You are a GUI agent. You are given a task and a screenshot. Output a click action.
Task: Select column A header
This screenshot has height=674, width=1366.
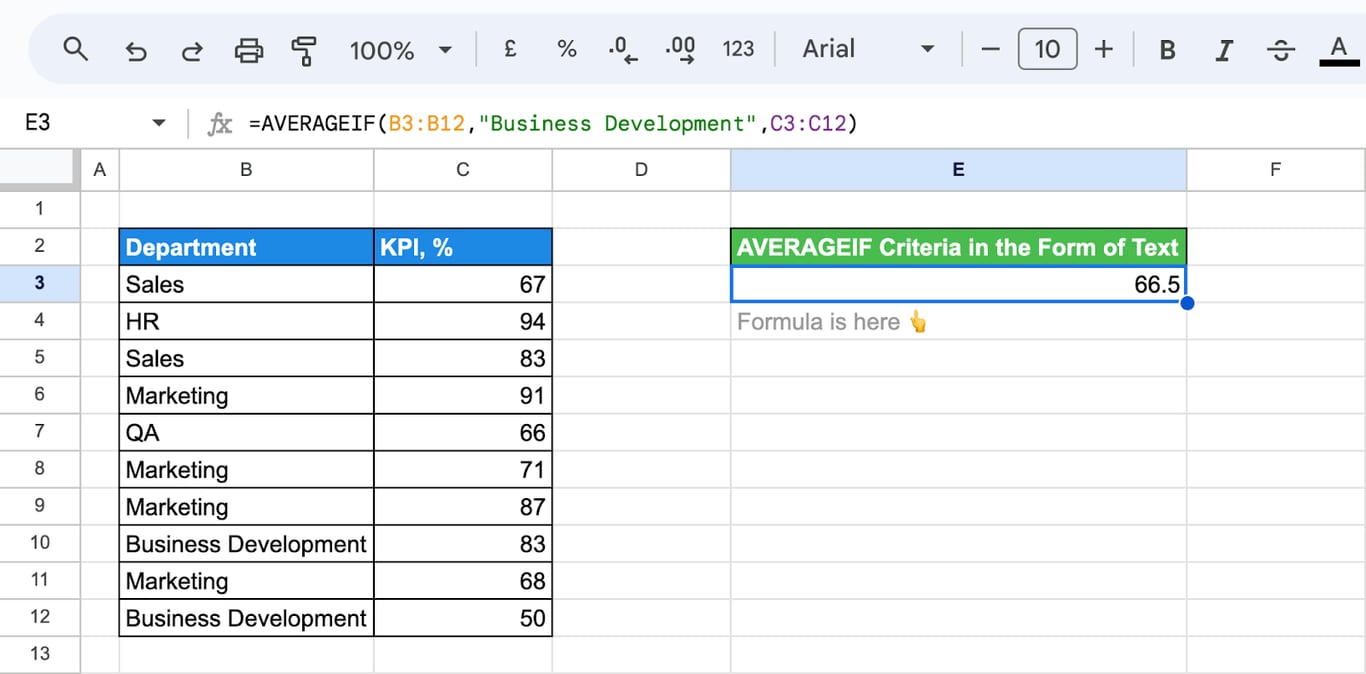pyautogui.click(x=99, y=170)
